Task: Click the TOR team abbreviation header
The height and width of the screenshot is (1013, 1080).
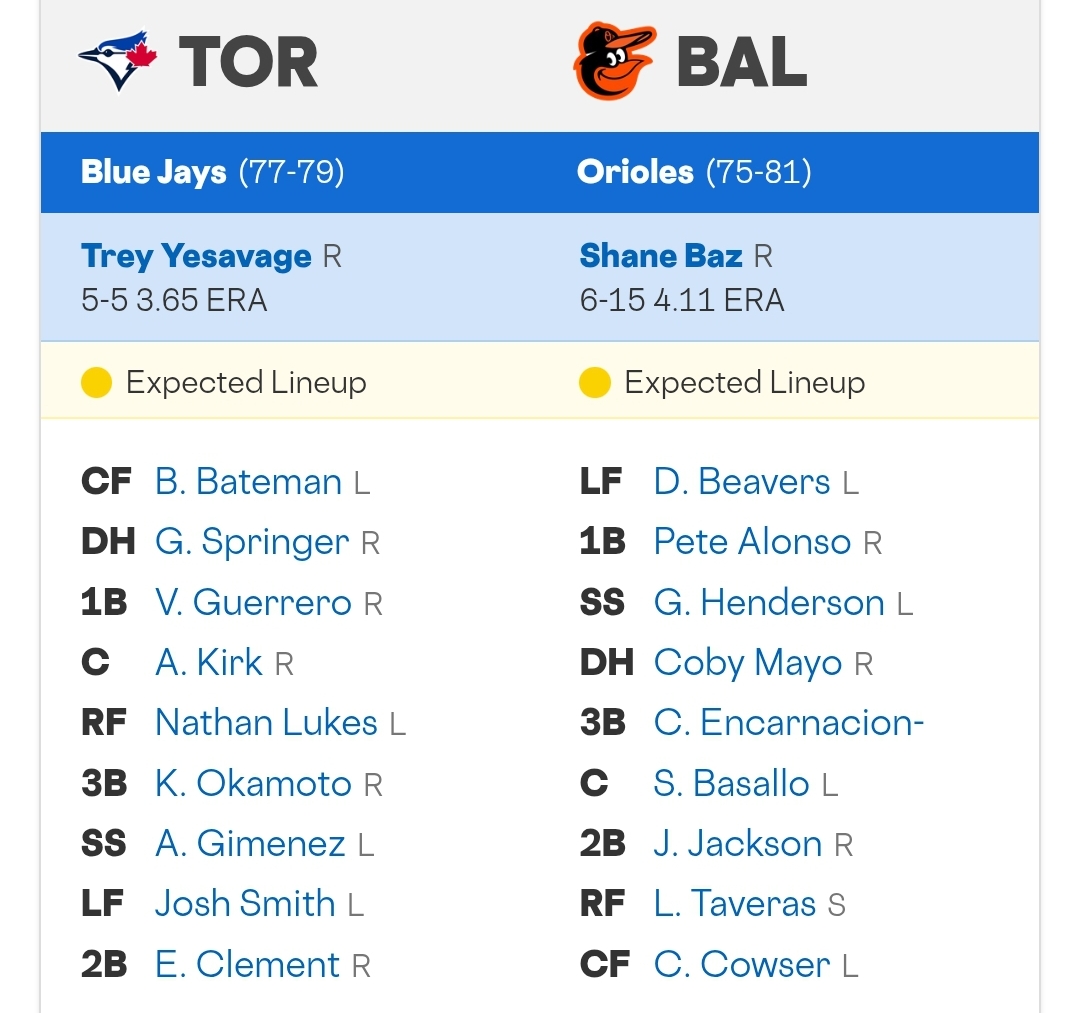Action: tap(249, 62)
